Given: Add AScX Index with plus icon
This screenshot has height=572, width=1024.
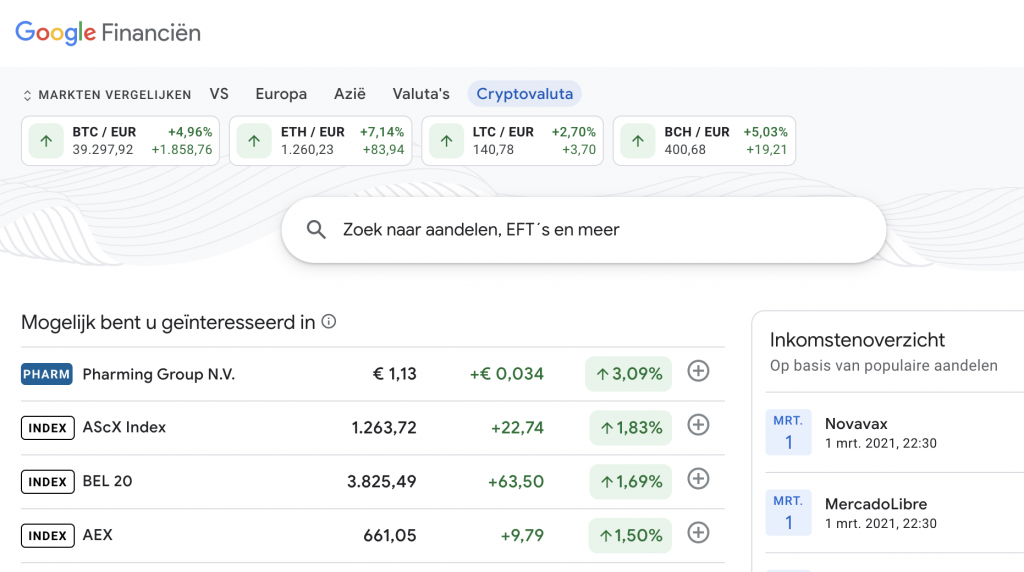Looking at the screenshot, I should click(x=698, y=425).
